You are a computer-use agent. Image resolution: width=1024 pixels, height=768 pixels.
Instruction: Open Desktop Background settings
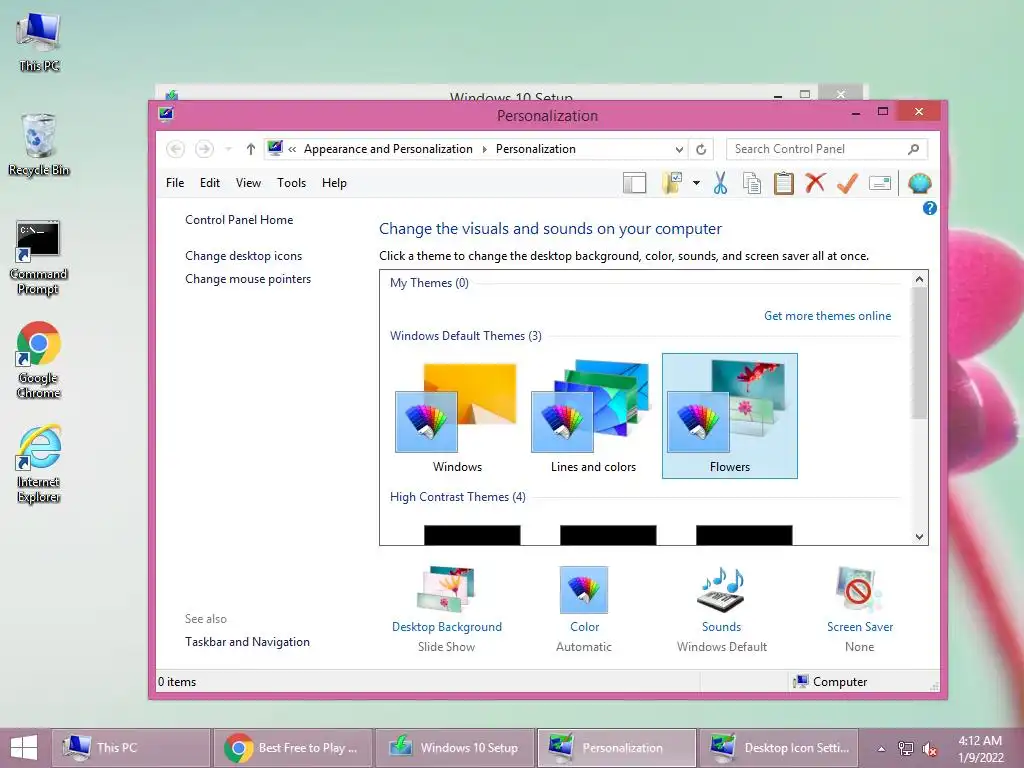pos(447,609)
